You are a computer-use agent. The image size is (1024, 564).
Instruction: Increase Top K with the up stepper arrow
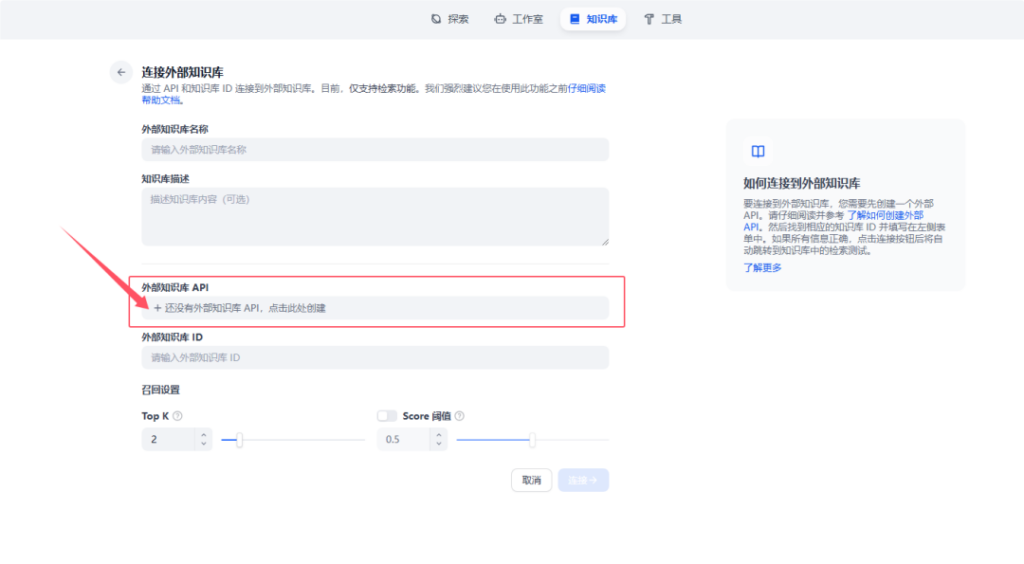click(x=204, y=435)
